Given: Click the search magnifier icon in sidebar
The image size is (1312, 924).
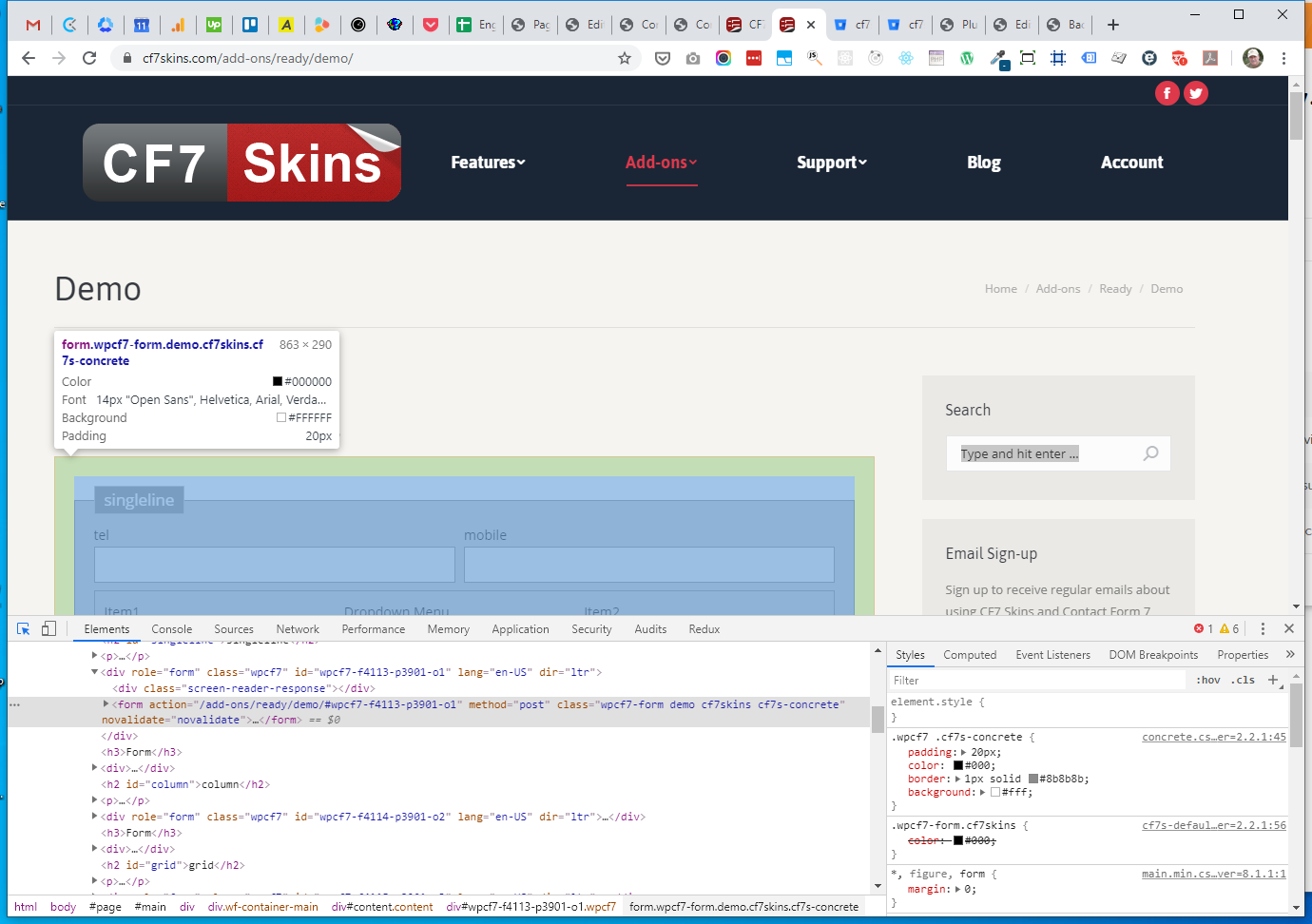Looking at the screenshot, I should 1150,453.
